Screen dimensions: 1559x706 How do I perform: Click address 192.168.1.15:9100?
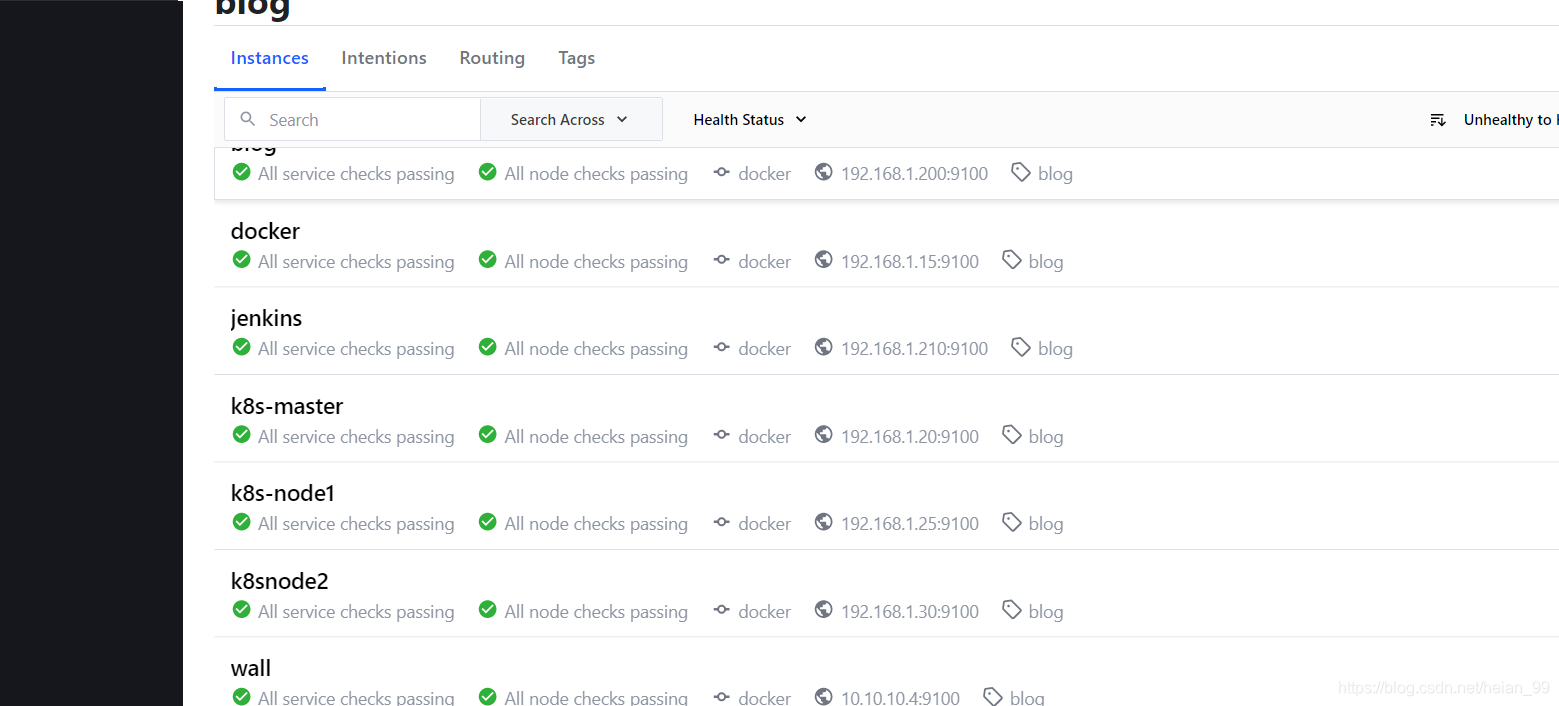[x=910, y=262]
